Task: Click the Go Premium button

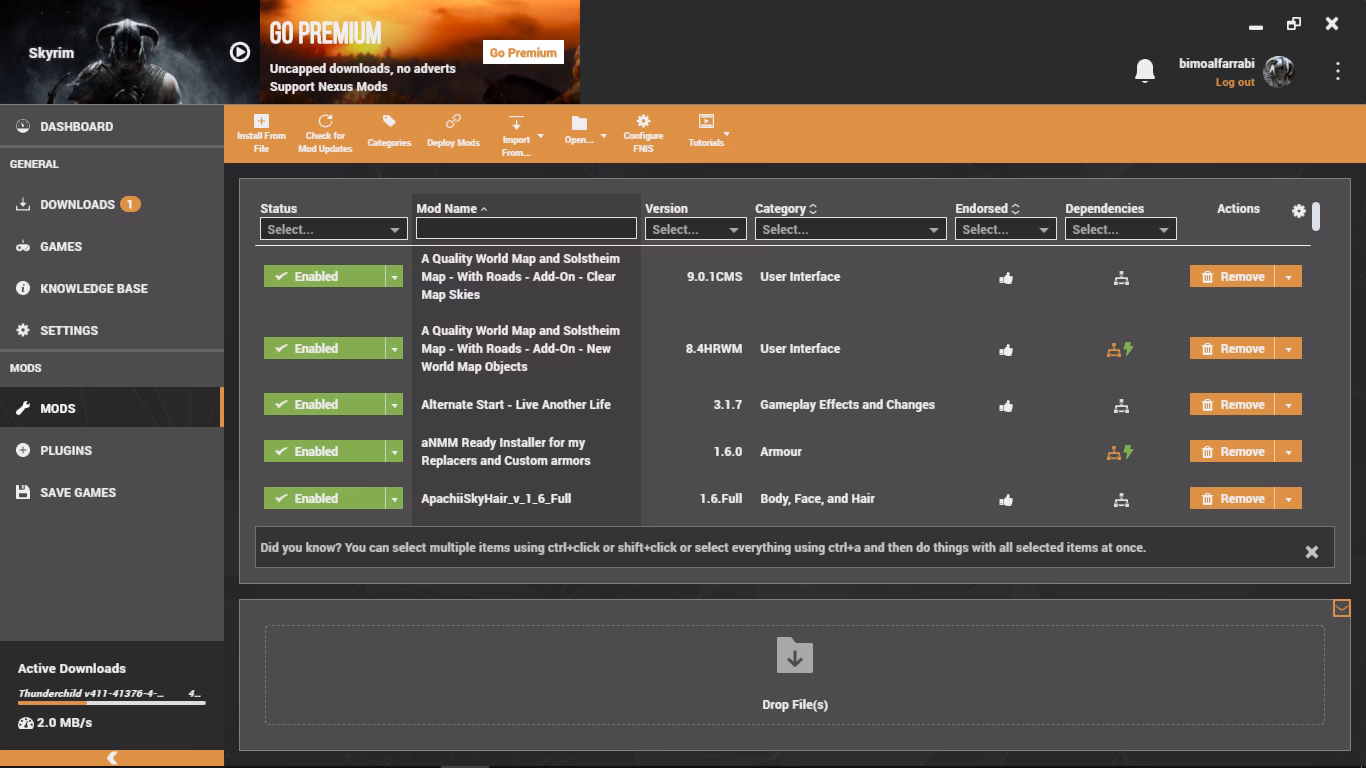Action: click(523, 52)
